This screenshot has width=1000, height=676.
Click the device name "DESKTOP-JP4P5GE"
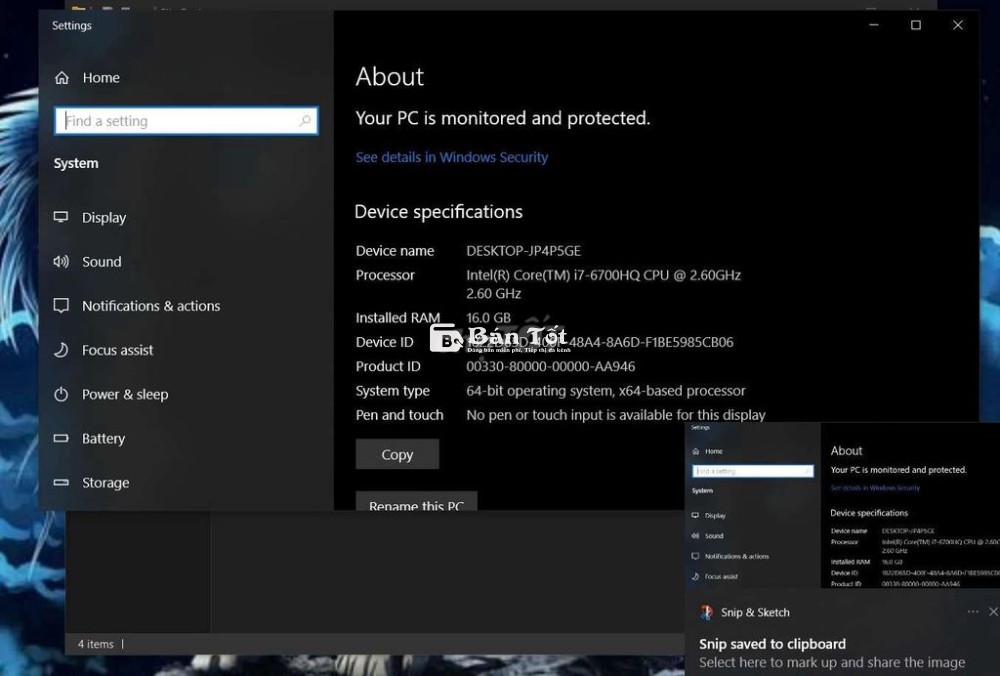tap(524, 251)
